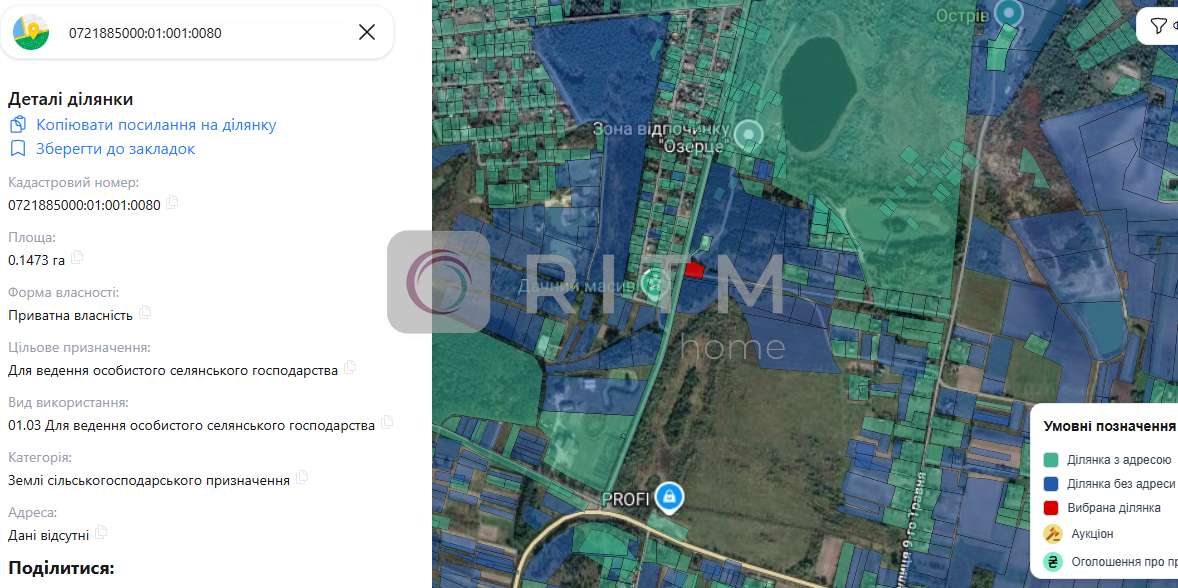Screen dimensions: 1178x588
Task: Copy the 'Приватна власність' ownership value
Action: click(145, 313)
